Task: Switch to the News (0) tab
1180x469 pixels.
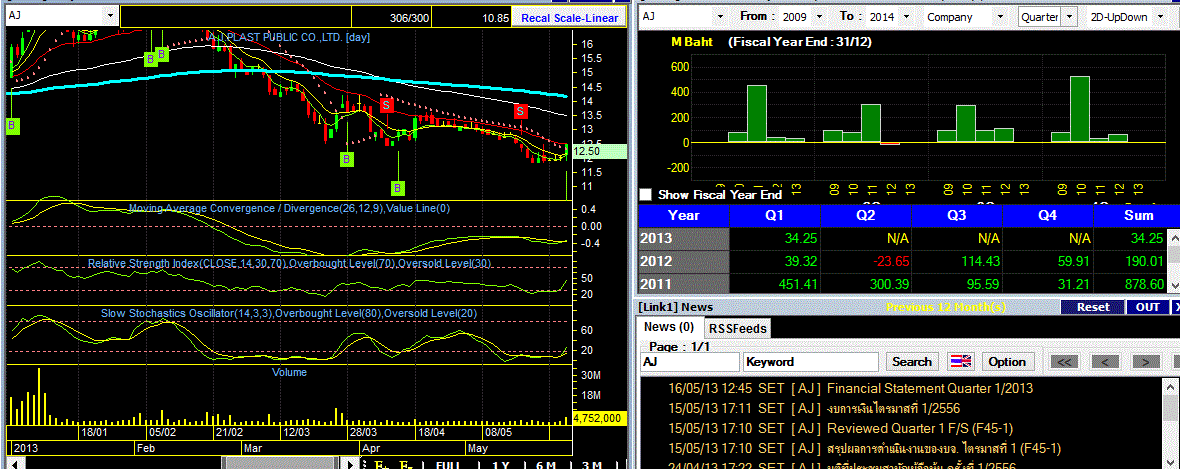Action: pos(669,327)
